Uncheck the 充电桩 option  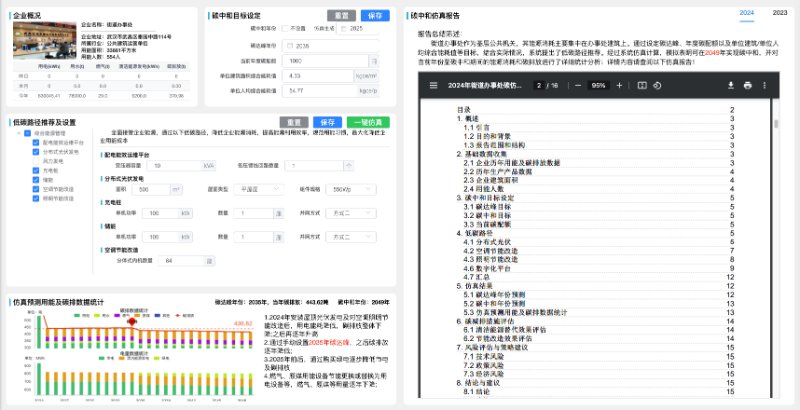pos(36,171)
